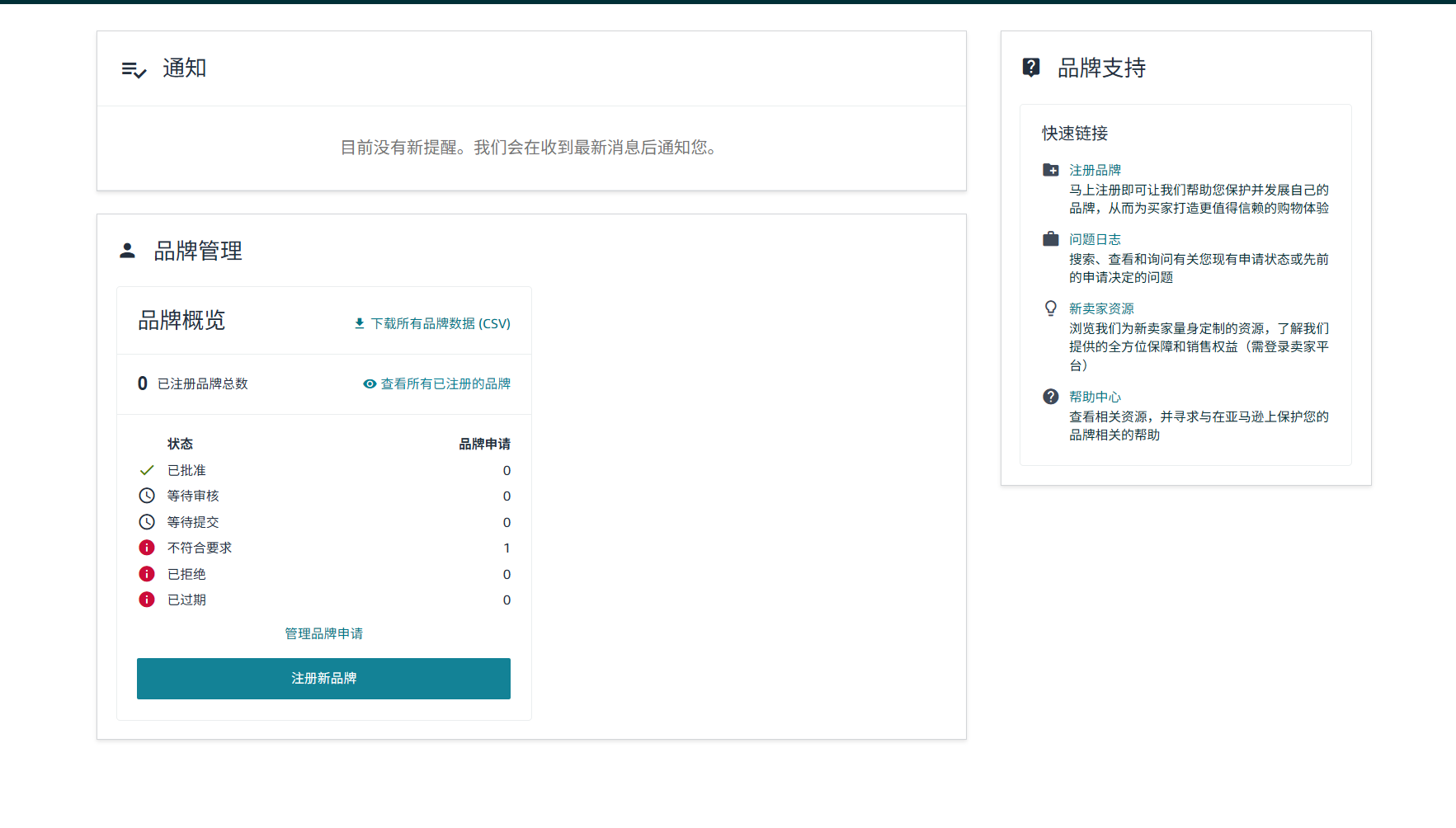Select the 等待审核 status row label

193,496
